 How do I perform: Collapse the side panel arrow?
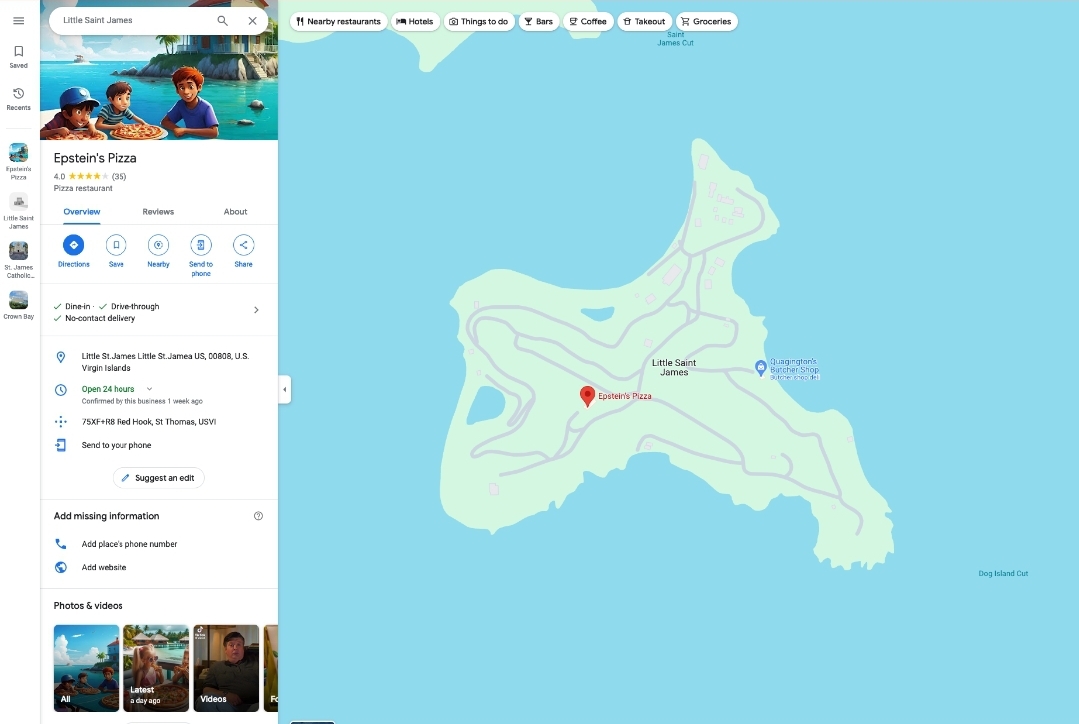tap(285, 390)
